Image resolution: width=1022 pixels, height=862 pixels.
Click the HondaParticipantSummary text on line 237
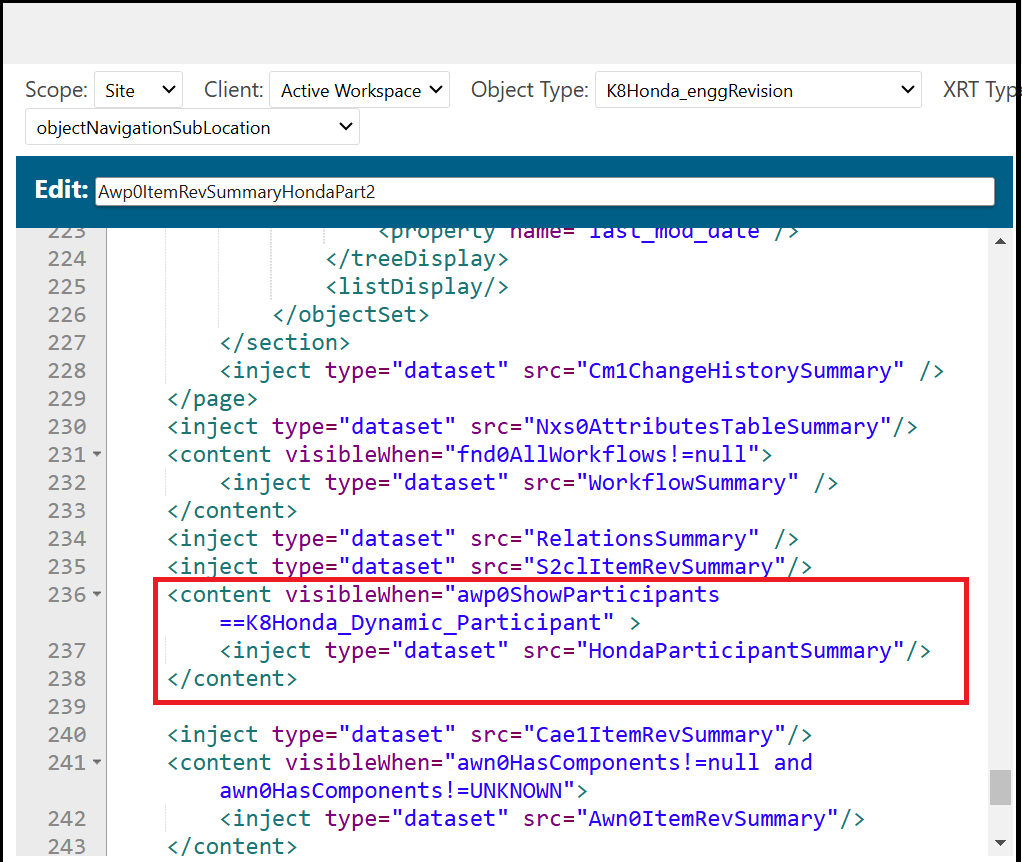(738, 651)
